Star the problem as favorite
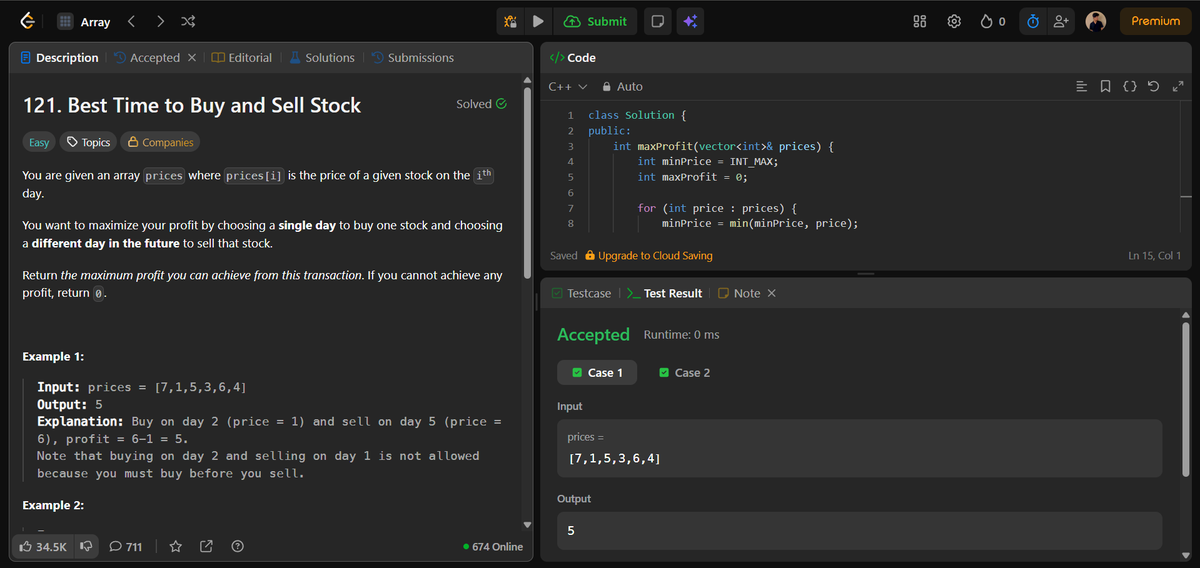This screenshot has height=568, width=1200. (175, 547)
